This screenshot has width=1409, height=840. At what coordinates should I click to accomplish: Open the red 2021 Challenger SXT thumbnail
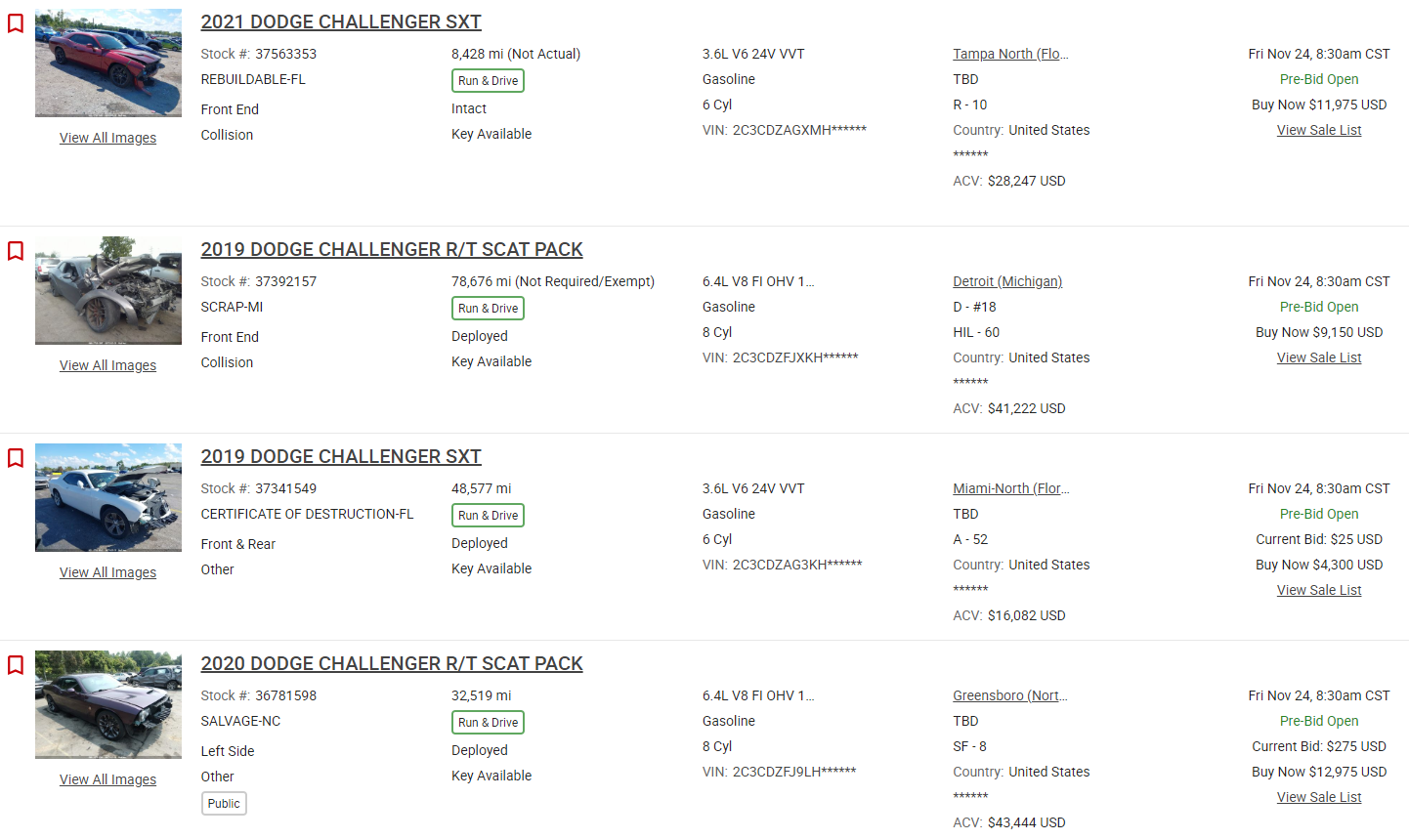pos(108,63)
